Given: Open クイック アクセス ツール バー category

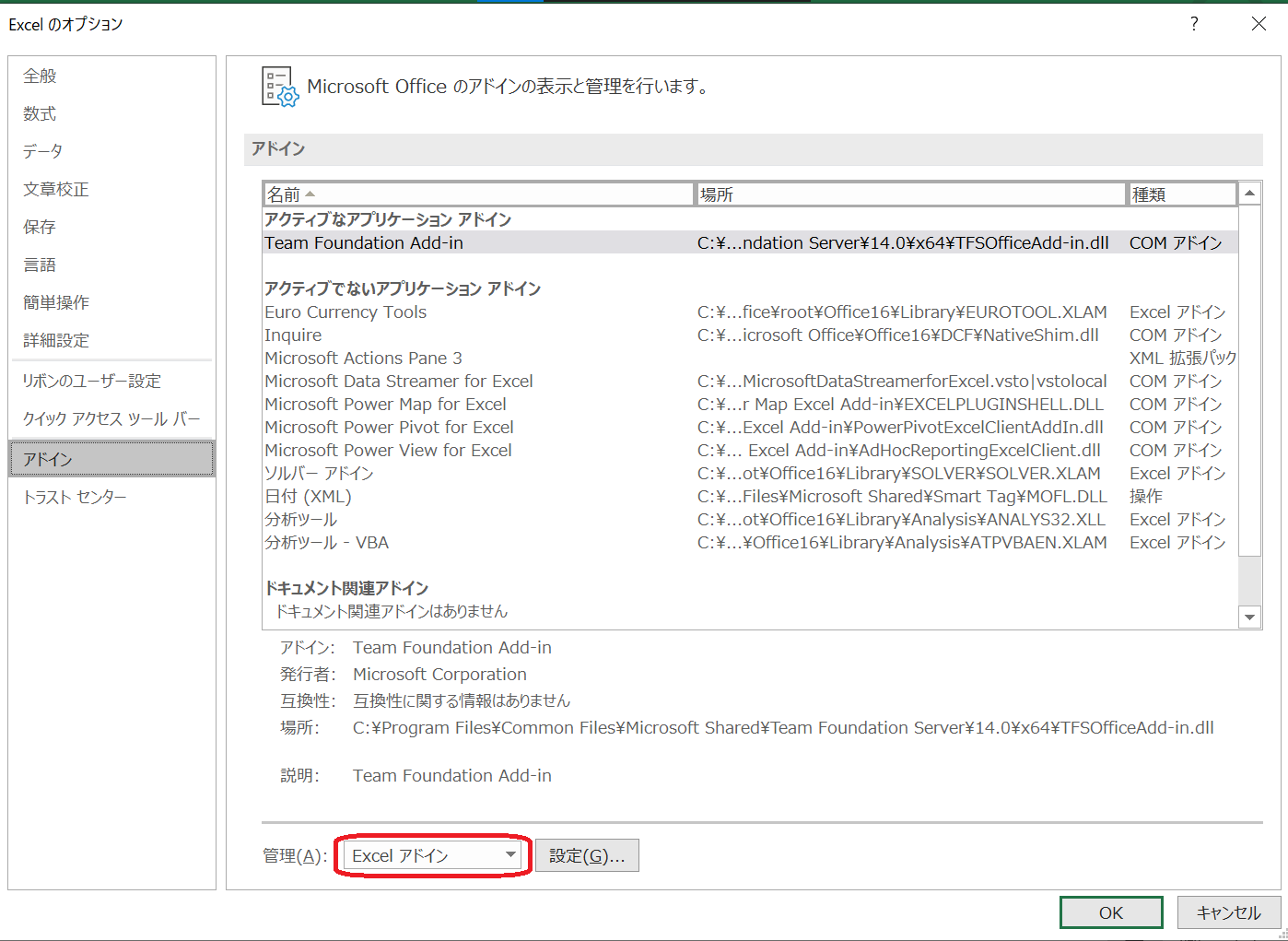Looking at the screenshot, I should [x=111, y=418].
